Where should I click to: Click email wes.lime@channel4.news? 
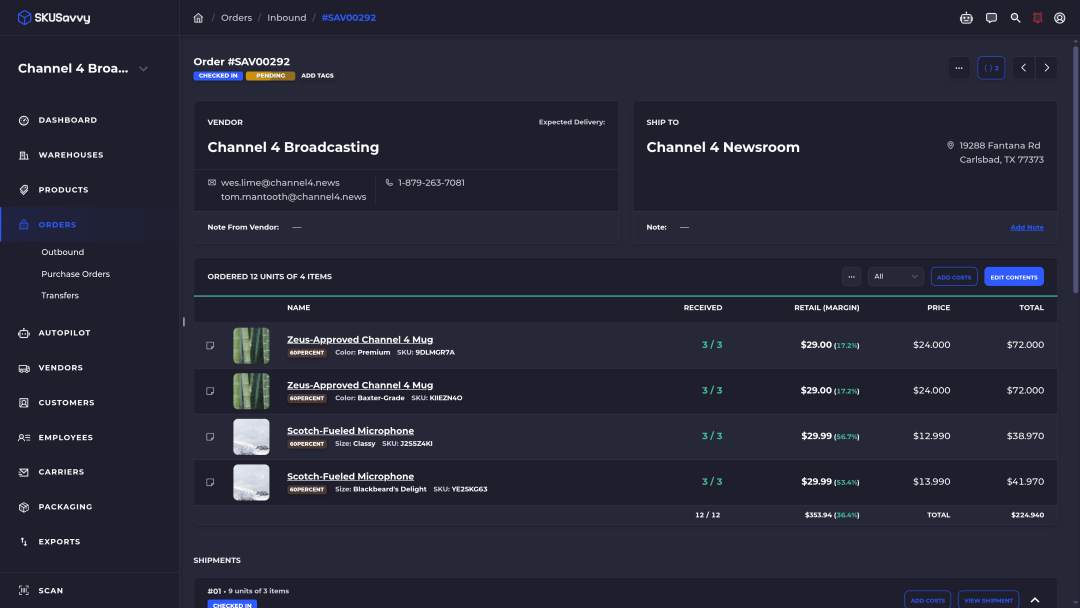point(280,182)
